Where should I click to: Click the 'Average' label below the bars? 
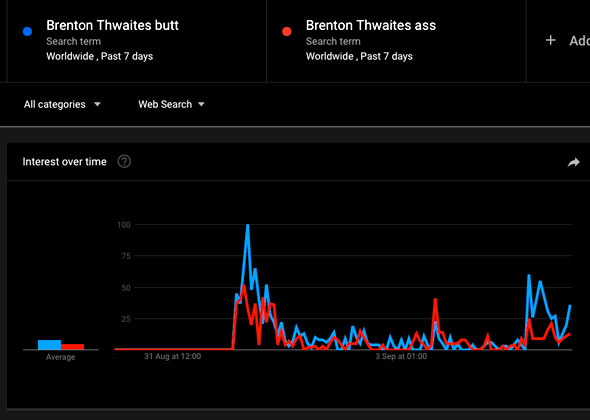click(60, 357)
